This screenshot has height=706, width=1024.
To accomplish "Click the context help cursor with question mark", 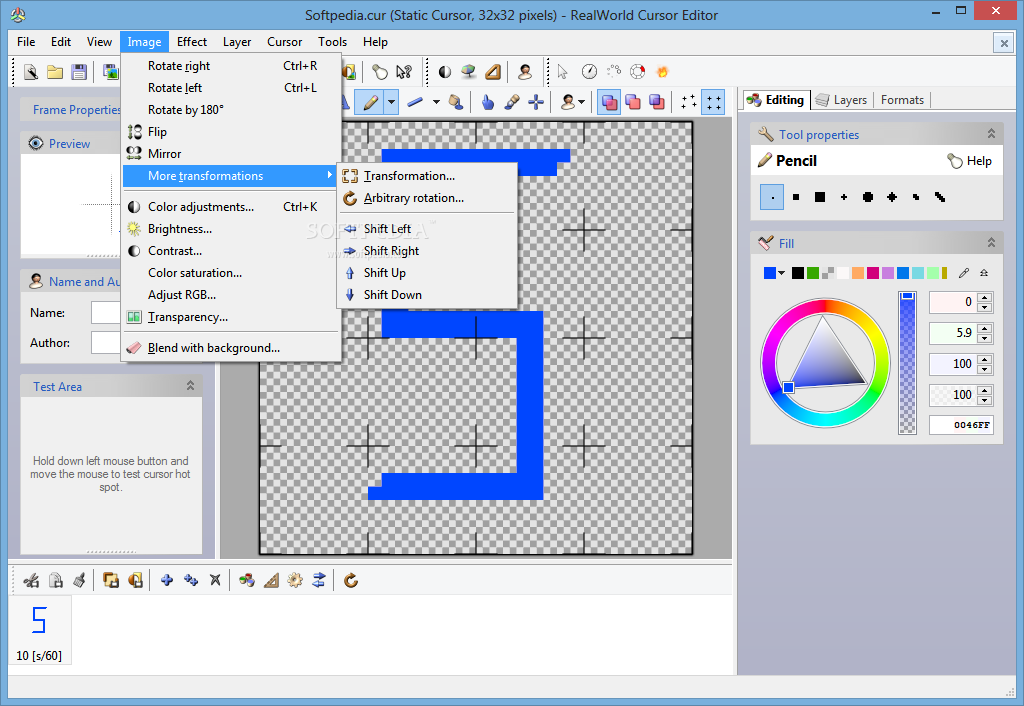I will (x=404, y=72).
